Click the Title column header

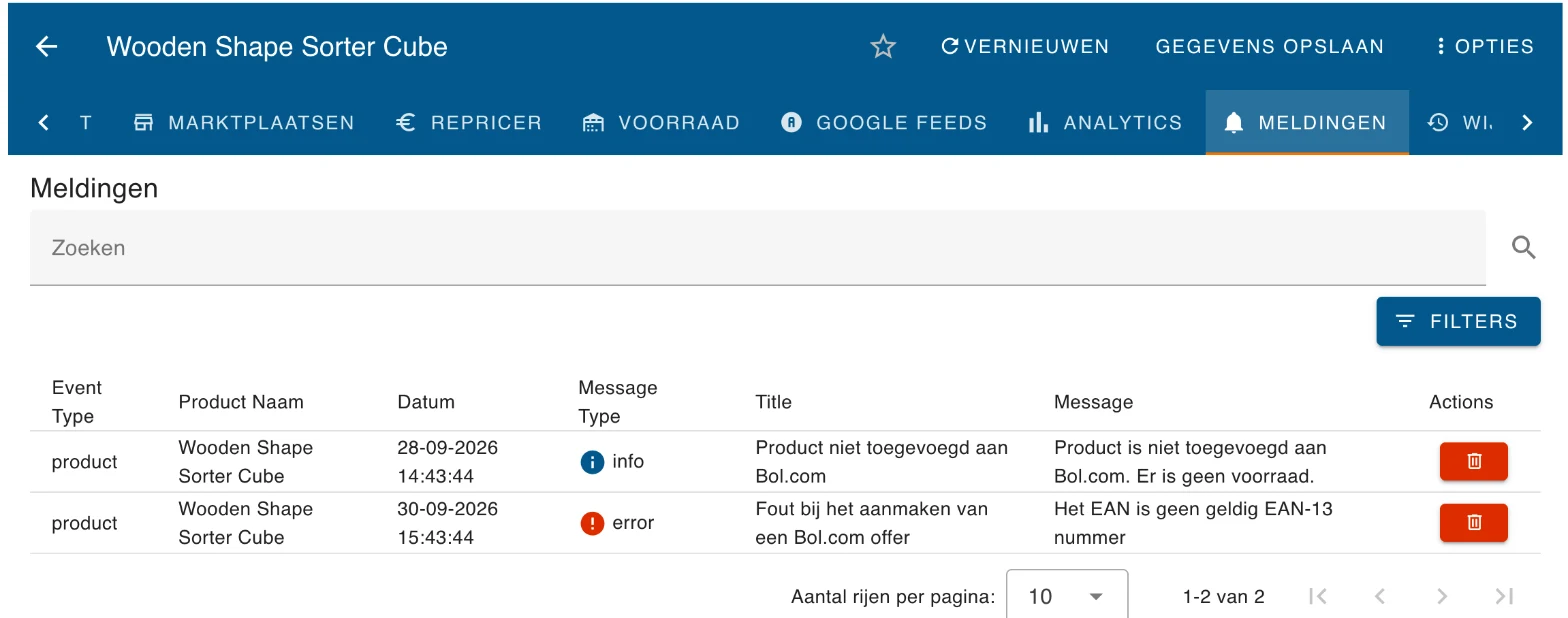pyautogui.click(x=774, y=402)
